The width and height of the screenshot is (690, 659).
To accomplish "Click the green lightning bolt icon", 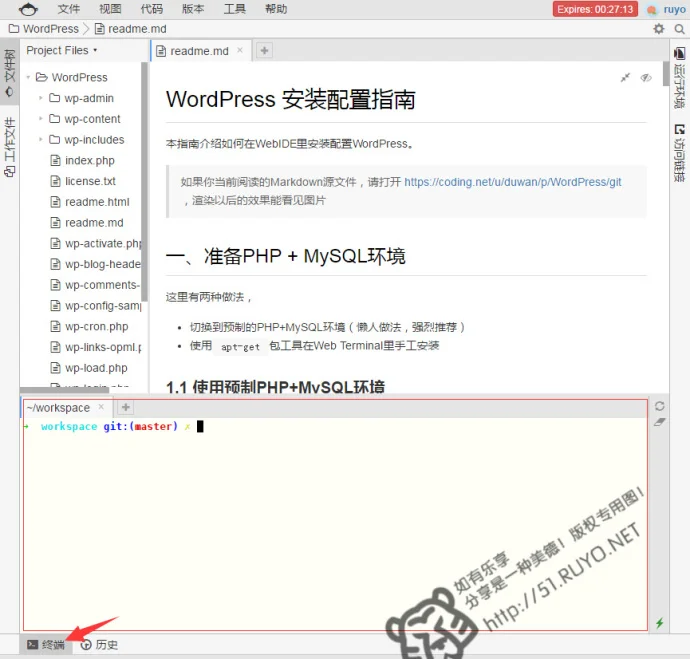I will point(659,623).
